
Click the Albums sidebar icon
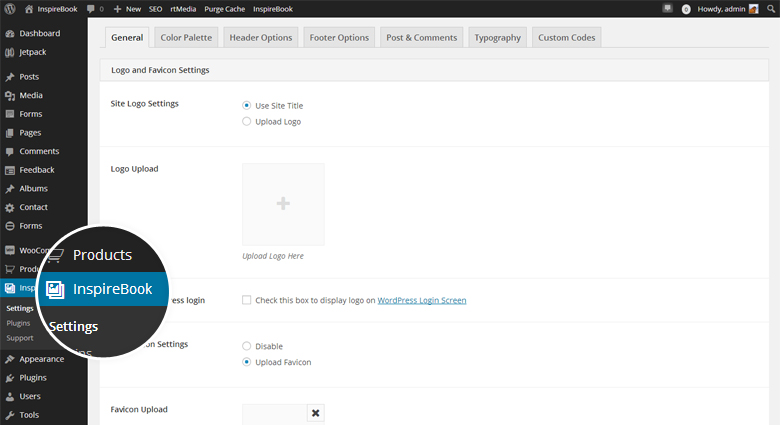10,189
